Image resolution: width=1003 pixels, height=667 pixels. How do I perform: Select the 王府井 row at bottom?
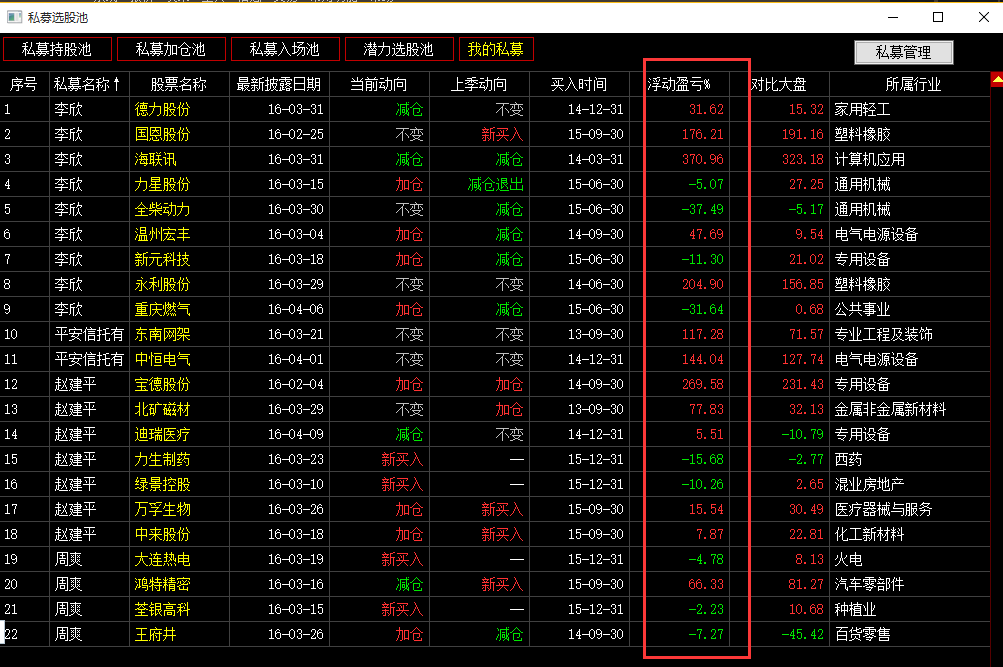155,635
